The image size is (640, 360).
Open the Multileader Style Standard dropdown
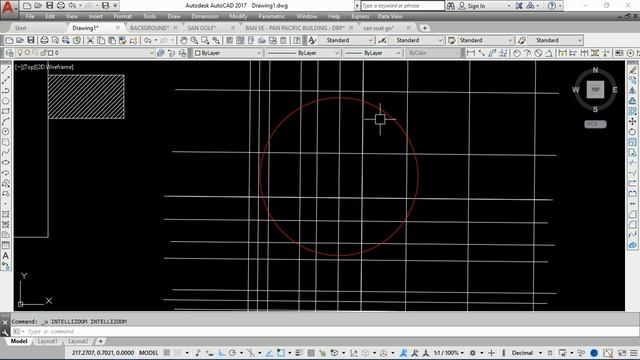point(556,40)
